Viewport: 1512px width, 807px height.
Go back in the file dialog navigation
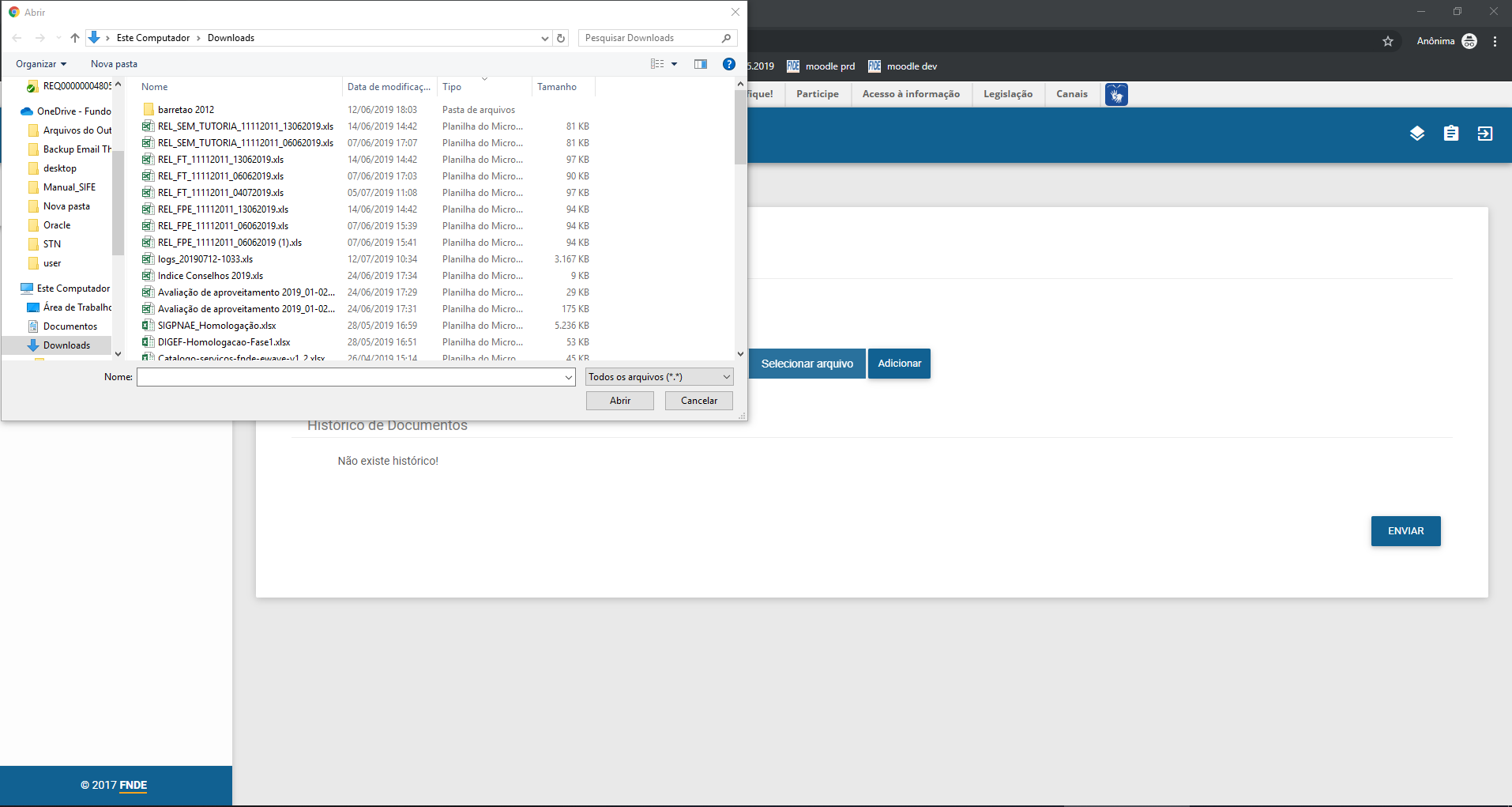(x=17, y=38)
